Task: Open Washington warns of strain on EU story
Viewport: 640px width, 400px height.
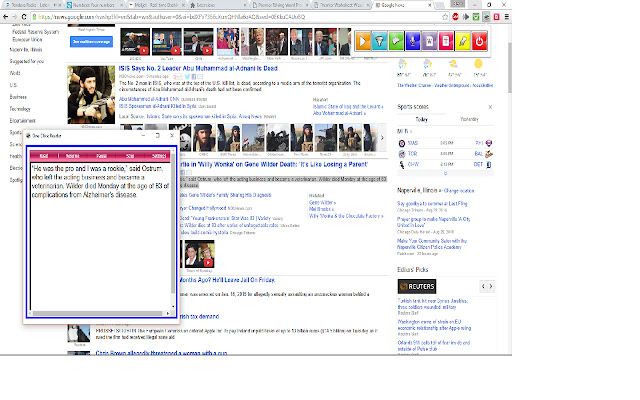Action: [x=434, y=325]
